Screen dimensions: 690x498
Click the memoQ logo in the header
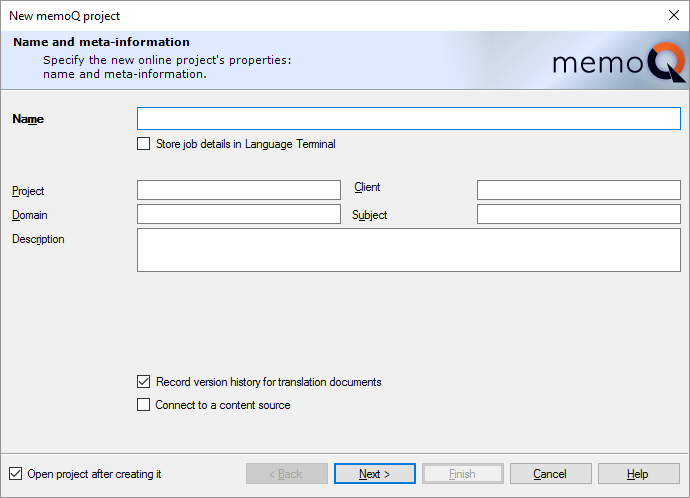(x=619, y=62)
